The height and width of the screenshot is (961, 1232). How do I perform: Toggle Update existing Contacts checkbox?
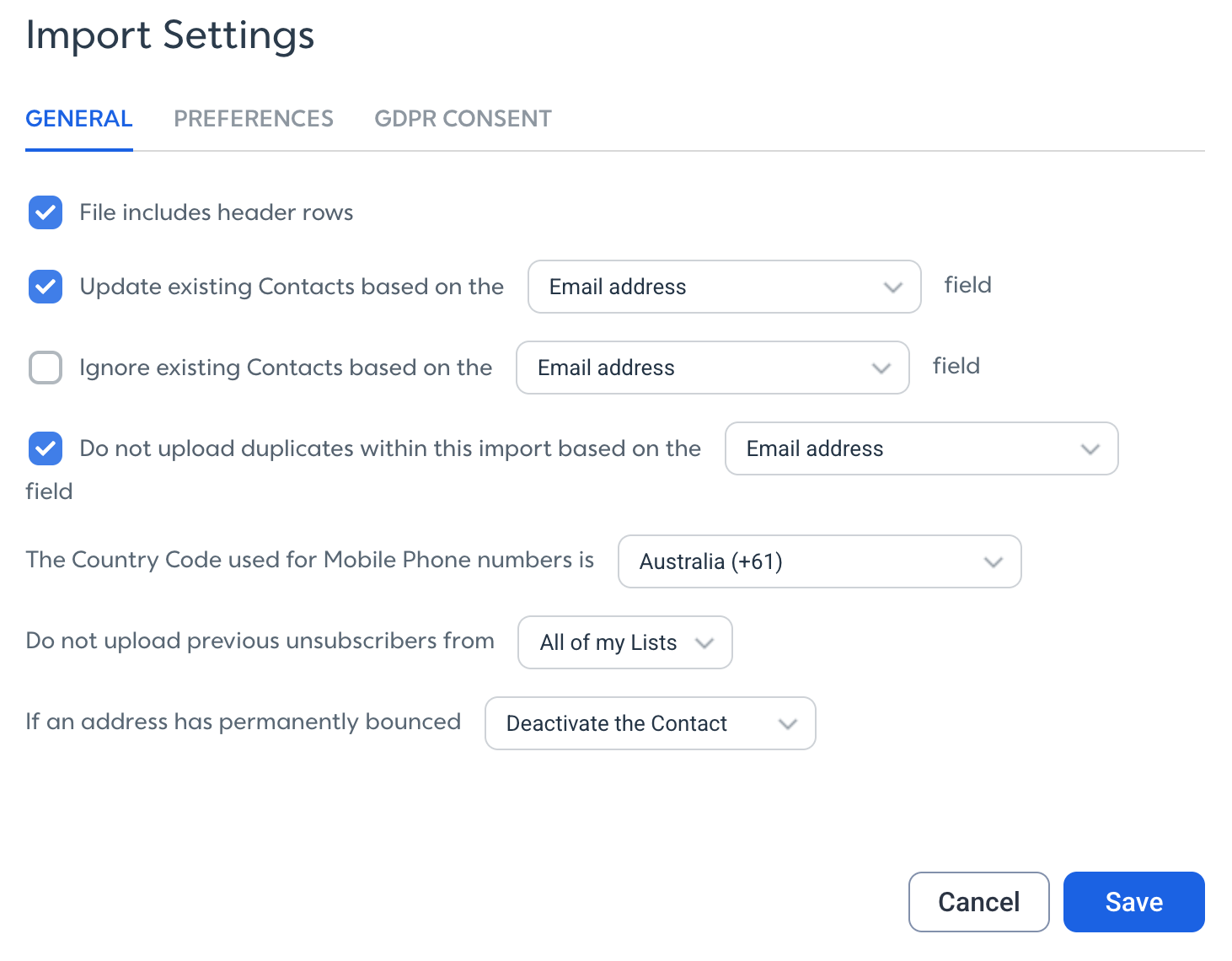(x=46, y=287)
